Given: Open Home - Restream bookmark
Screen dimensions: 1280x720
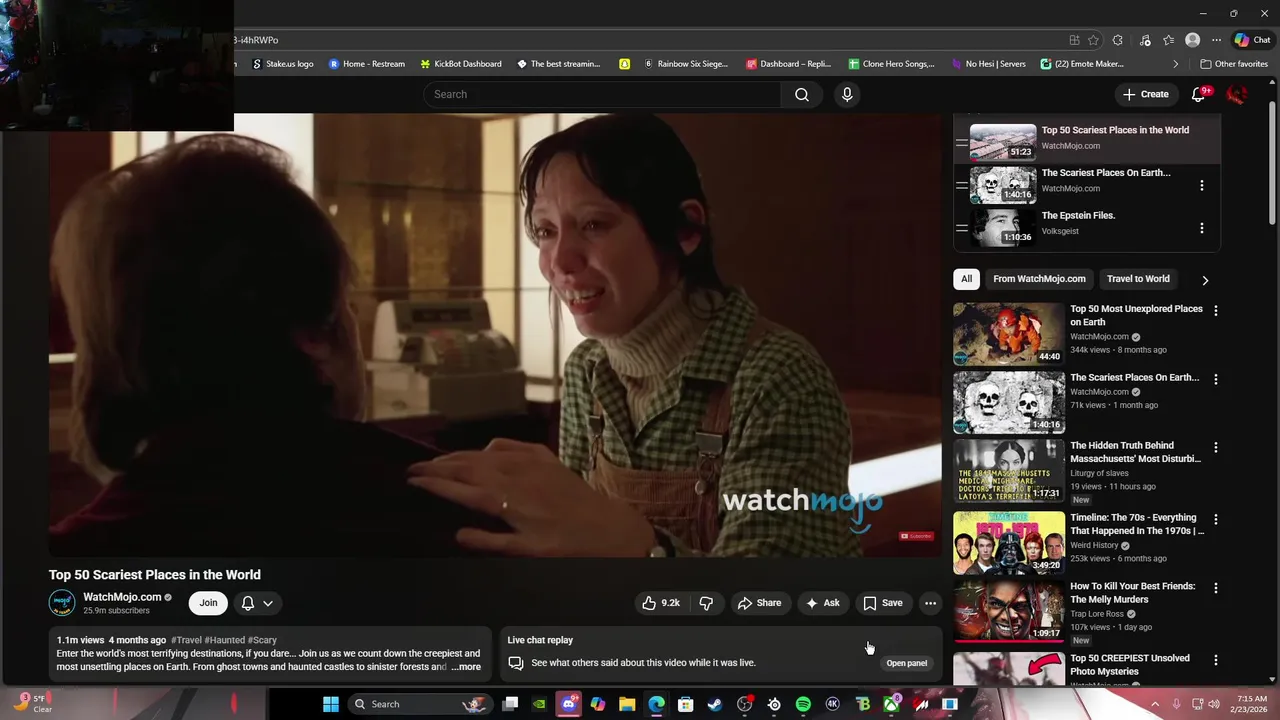Looking at the screenshot, I should tap(367, 64).
